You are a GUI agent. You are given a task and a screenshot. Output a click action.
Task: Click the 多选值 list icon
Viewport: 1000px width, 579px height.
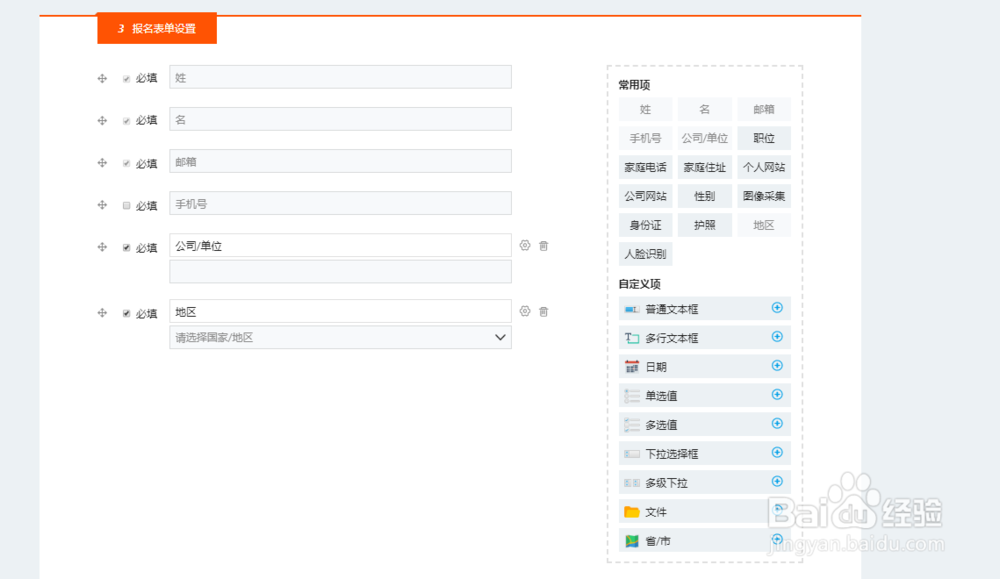pos(631,425)
